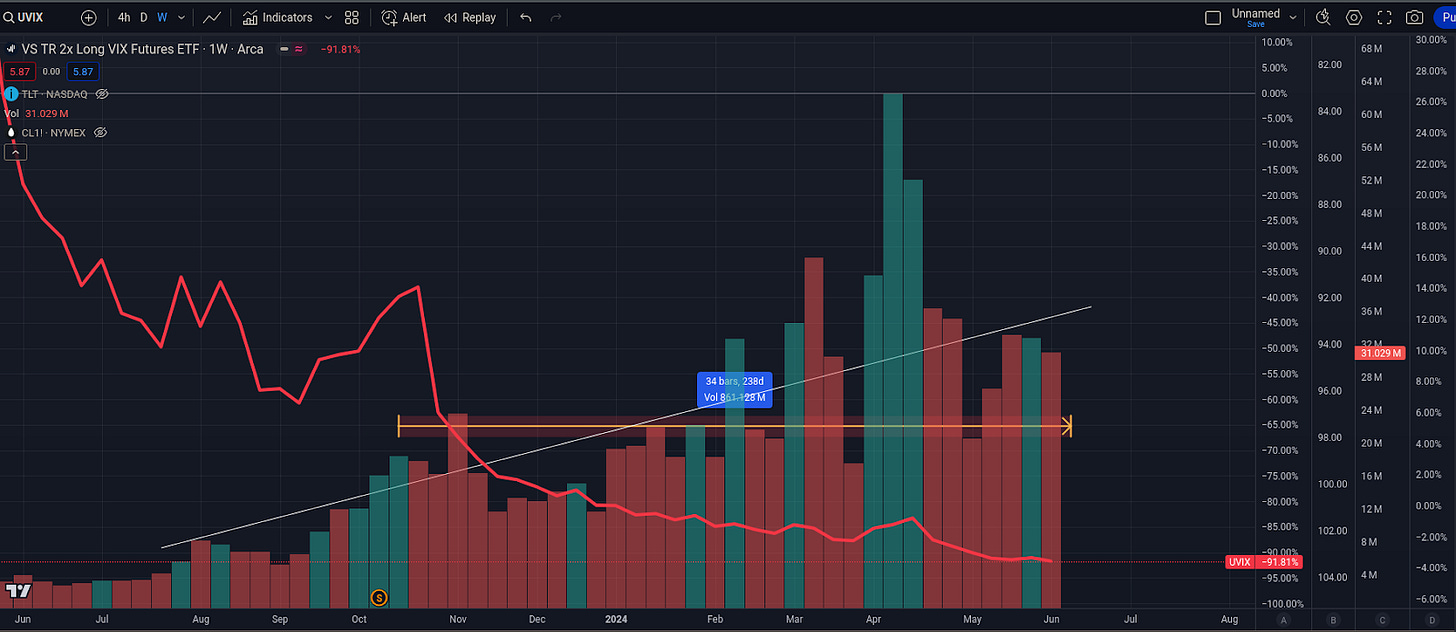Viewport: 1456px width, 632px height.
Task: Enter fullscreen mode
Action: [1385, 17]
